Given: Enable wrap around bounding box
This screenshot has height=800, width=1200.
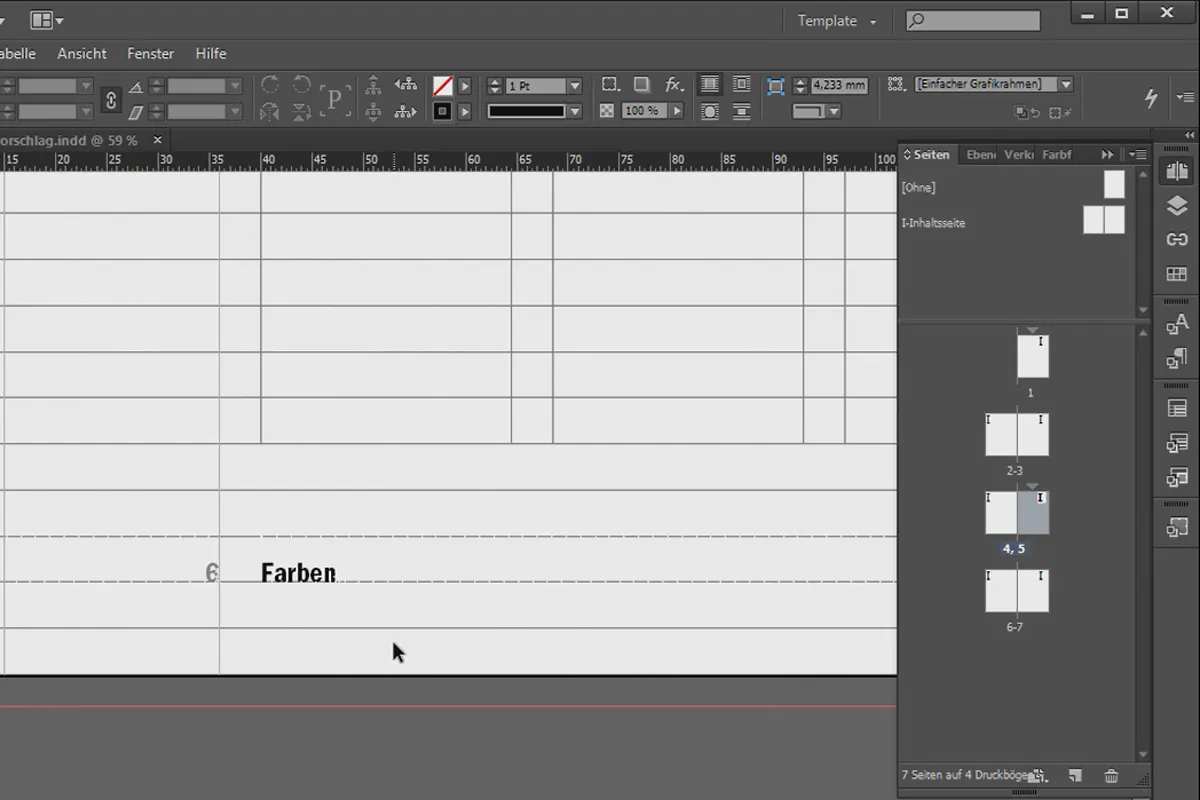Looking at the screenshot, I should click(741, 85).
